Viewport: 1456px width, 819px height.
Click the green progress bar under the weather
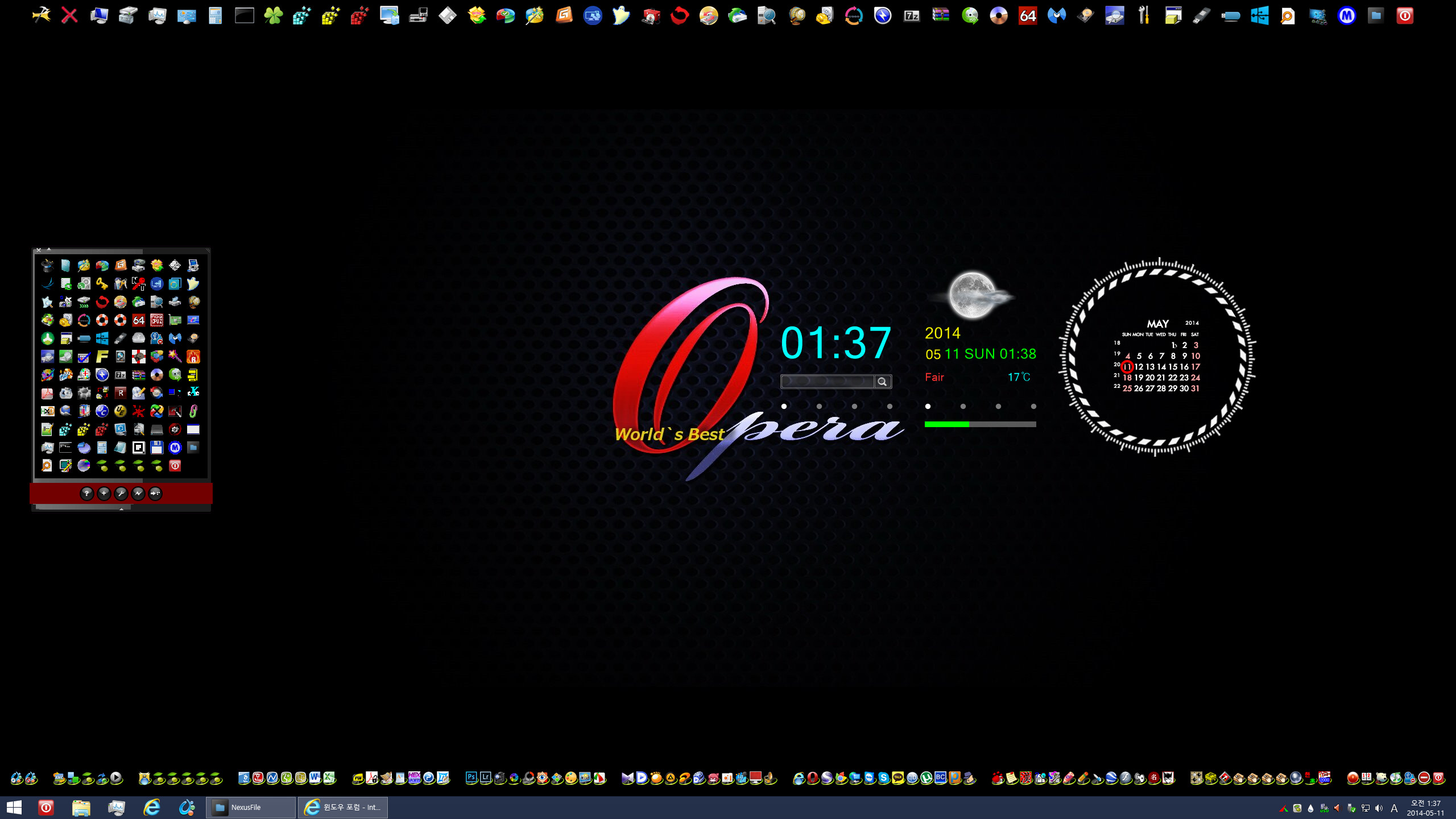coord(980,424)
